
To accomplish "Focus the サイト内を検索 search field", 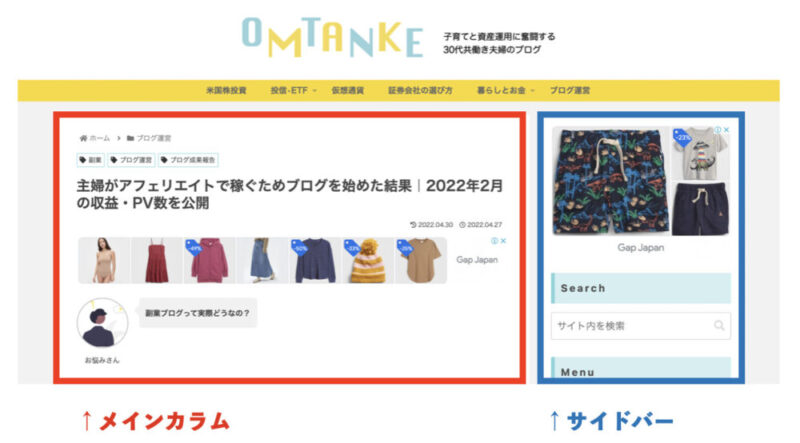I will [x=641, y=326].
